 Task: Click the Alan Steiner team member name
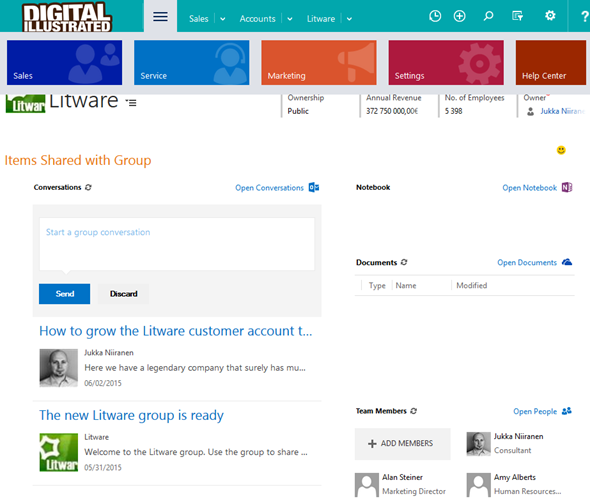click(402, 477)
